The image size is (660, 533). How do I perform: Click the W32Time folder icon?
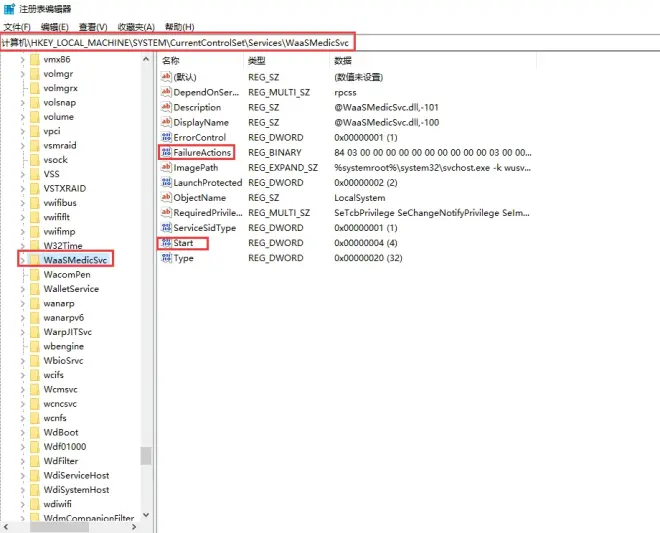coord(35,245)
